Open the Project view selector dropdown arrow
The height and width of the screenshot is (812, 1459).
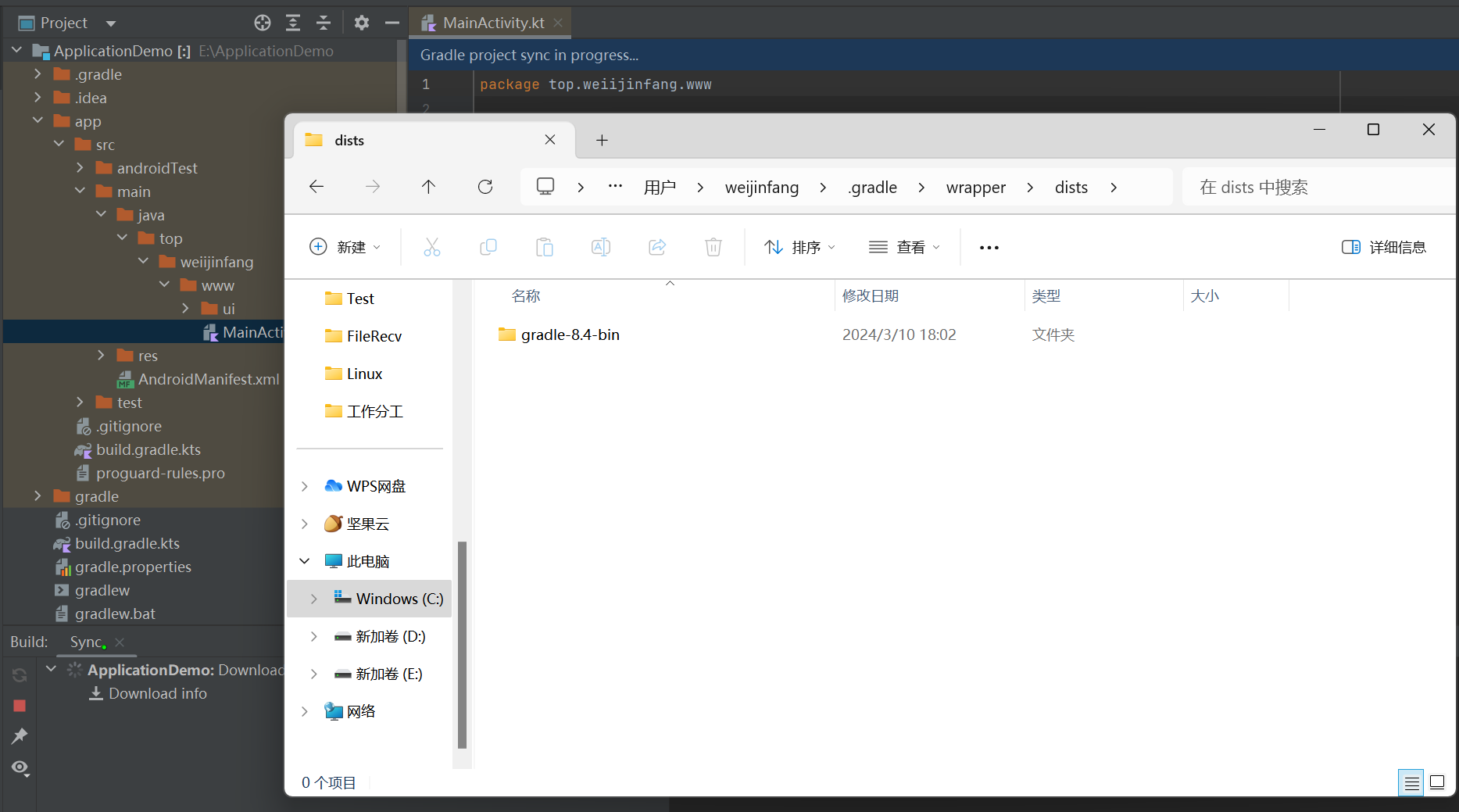coord(111,23)
